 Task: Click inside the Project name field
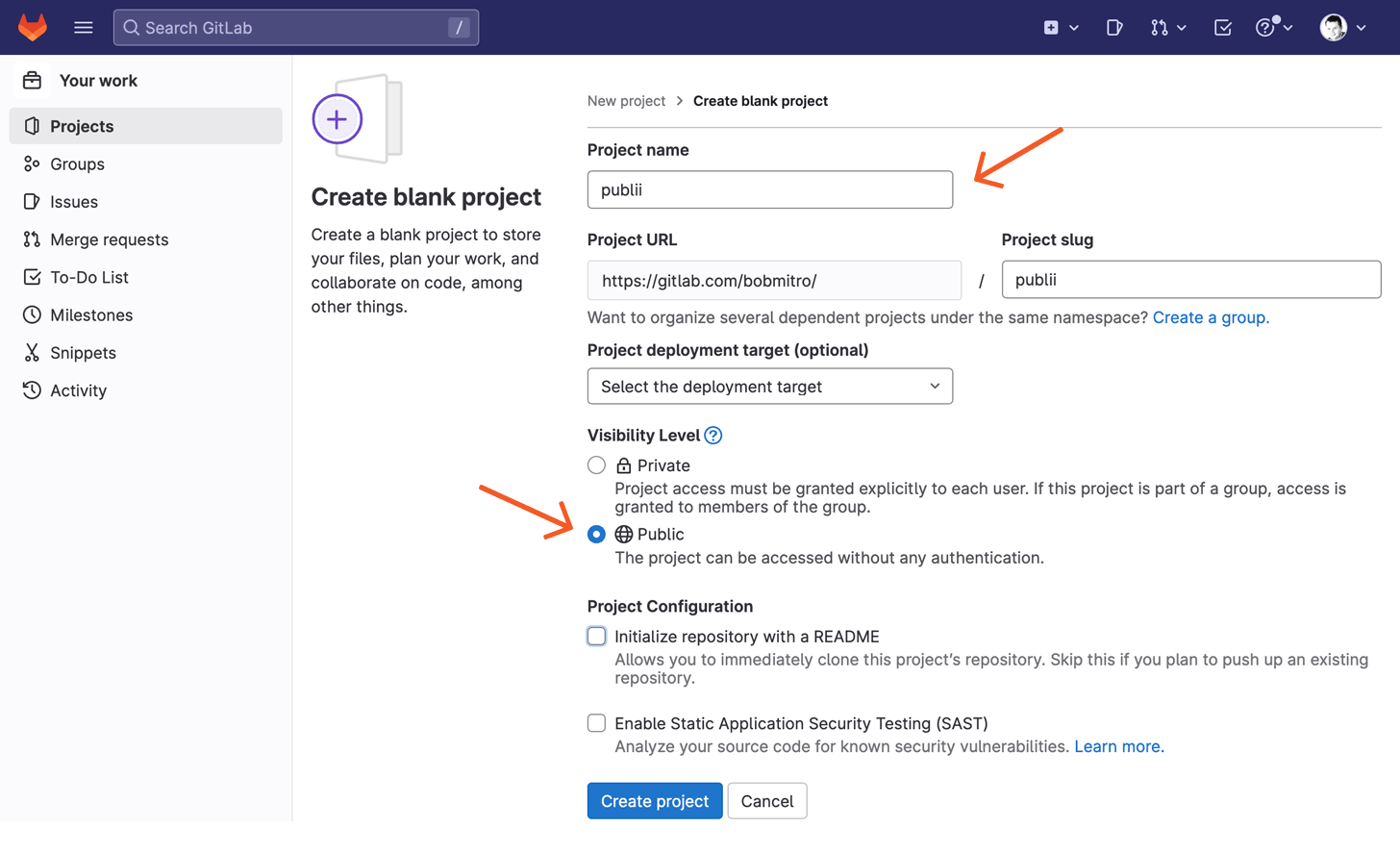(769, 189)
